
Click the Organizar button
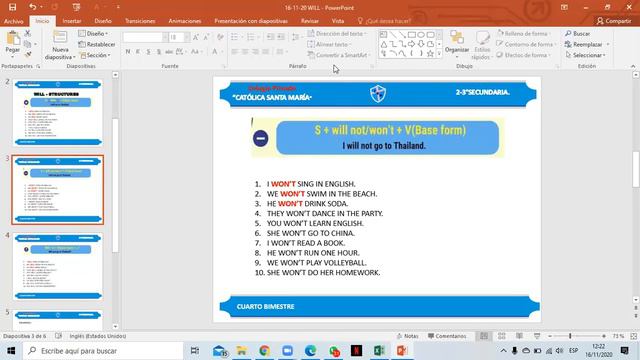(x=457, y=43)
